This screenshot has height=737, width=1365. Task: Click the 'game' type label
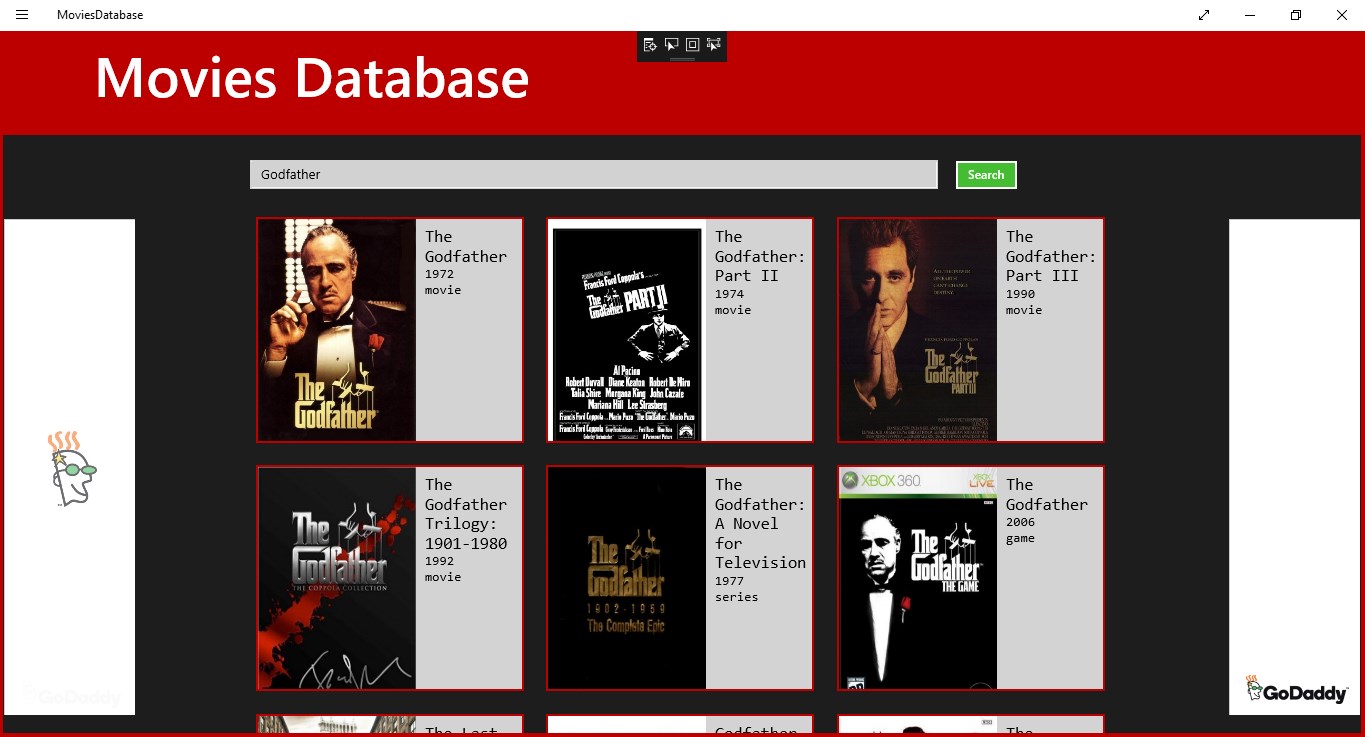[1020, 538]
